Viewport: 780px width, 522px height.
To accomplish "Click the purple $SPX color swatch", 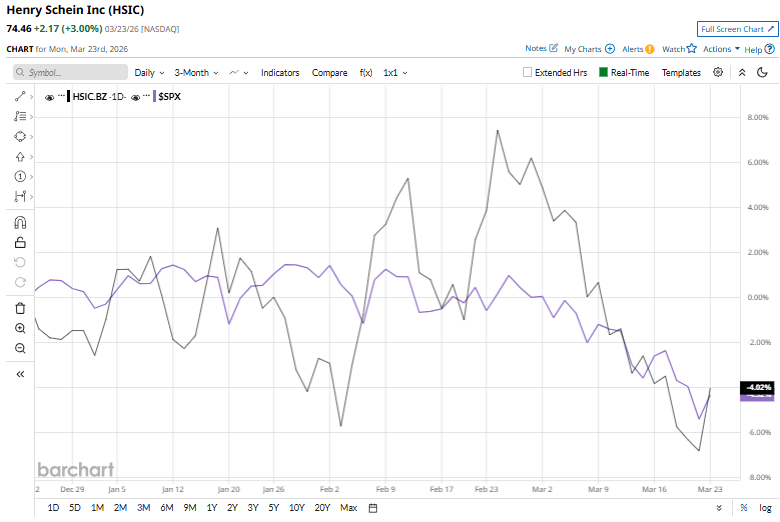I will click(154, 97).
